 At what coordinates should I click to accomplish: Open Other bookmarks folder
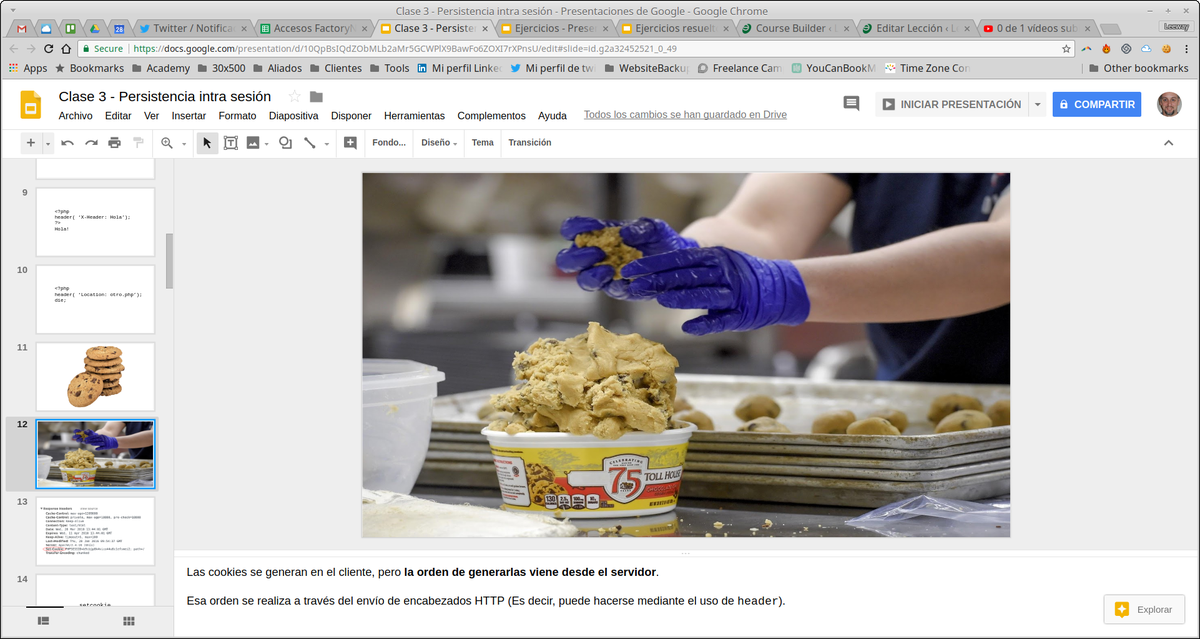1137,68
